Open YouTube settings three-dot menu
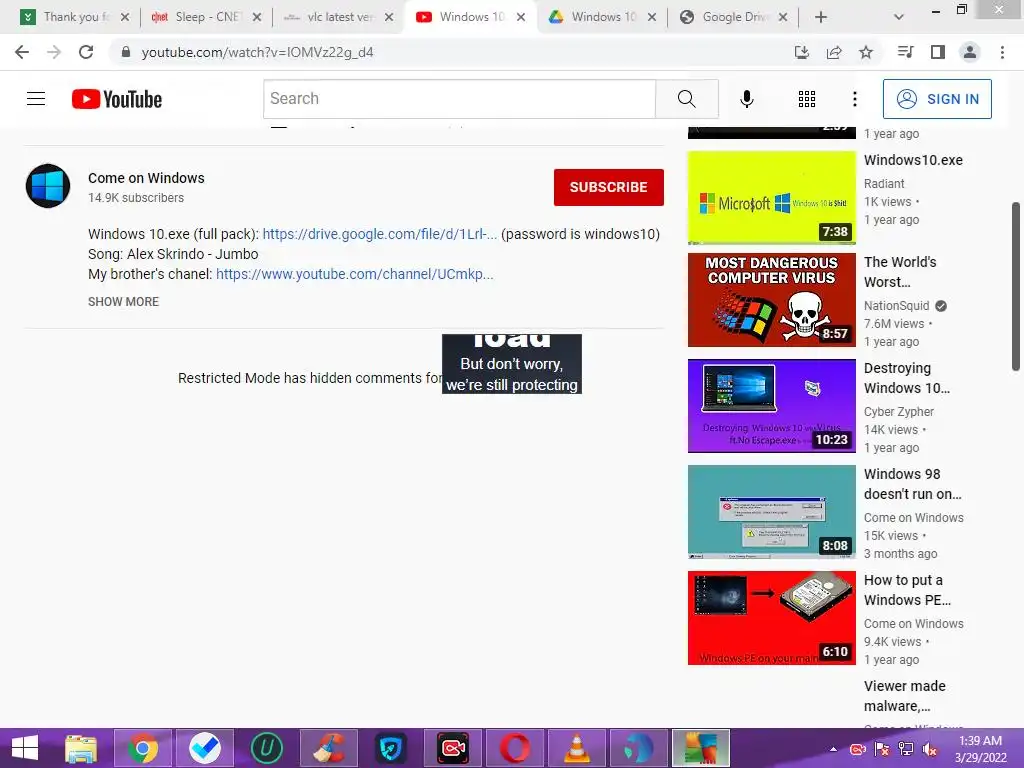This screenshot has width=1024, height=768. 854,99
